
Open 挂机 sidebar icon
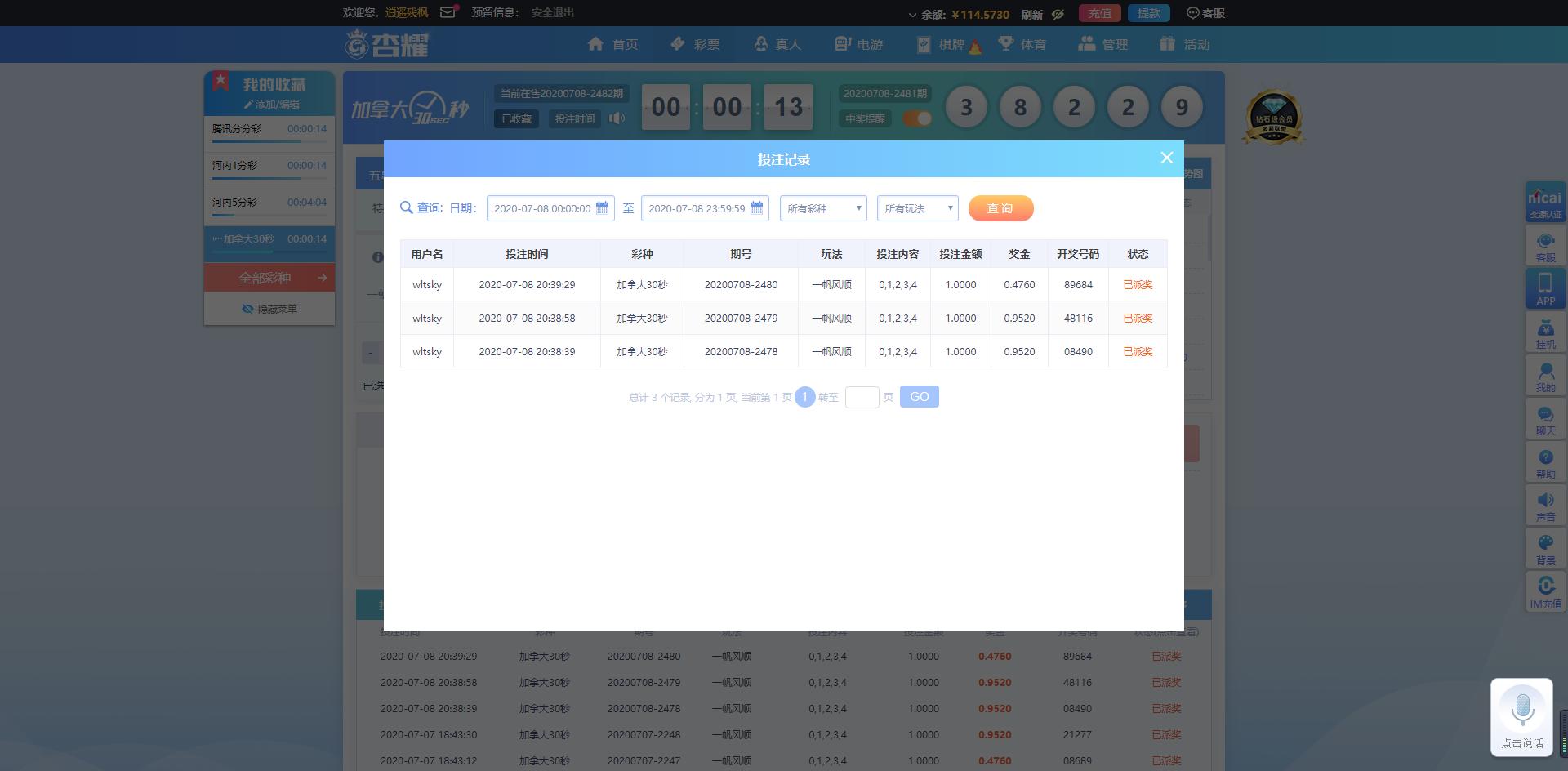(x=1545, y=333)
